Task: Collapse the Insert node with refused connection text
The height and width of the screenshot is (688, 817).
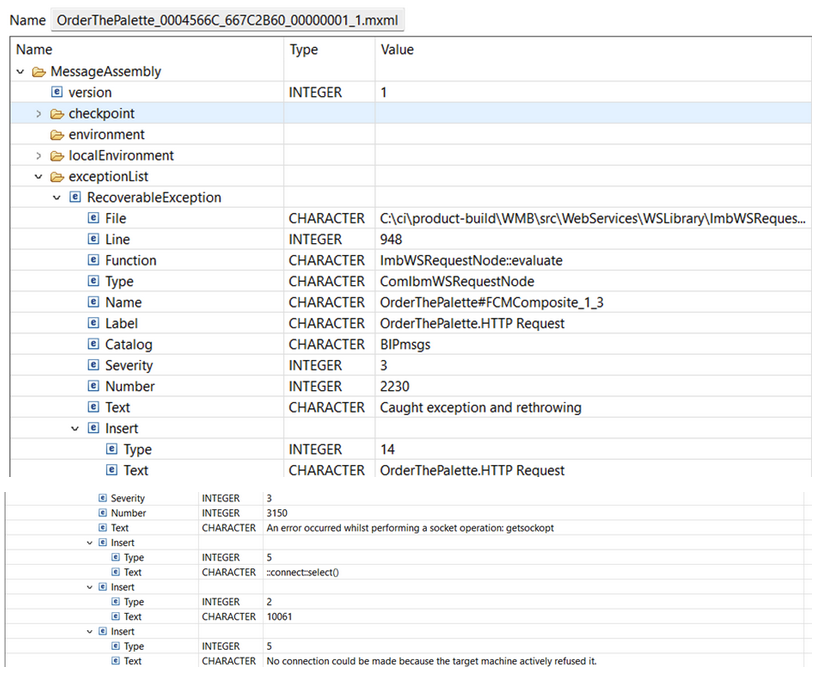Action: pyautogui.click(x=90, y=631)
